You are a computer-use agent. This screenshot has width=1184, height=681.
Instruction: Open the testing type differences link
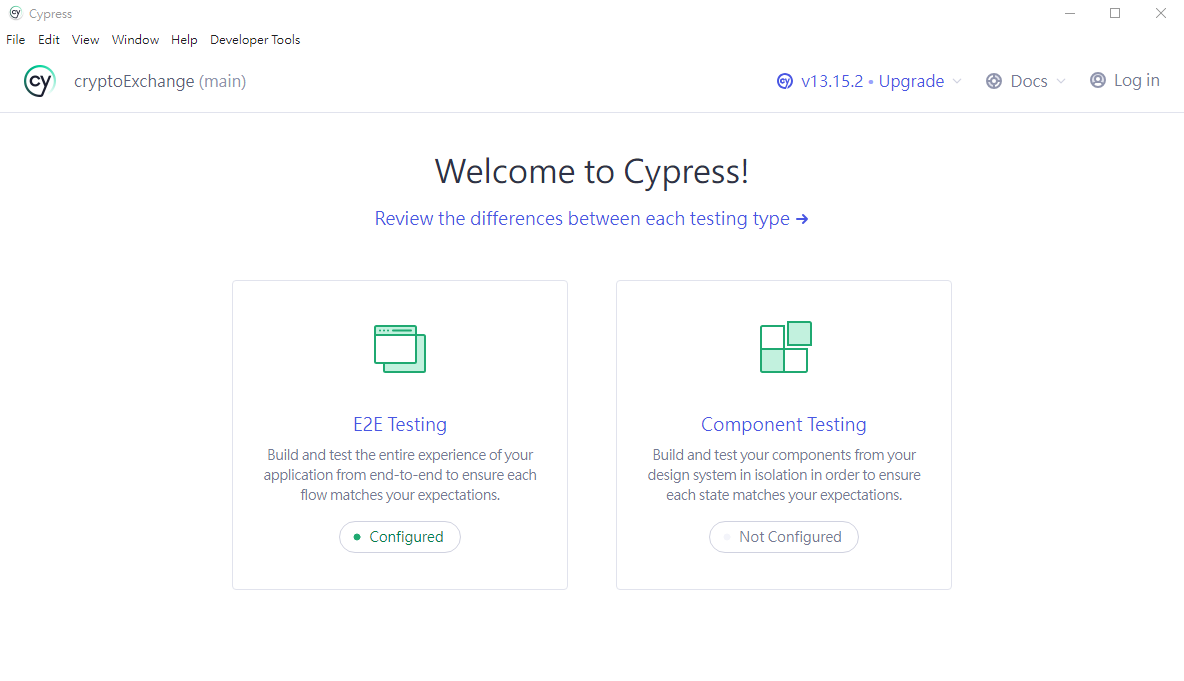[x=591, y=219]
